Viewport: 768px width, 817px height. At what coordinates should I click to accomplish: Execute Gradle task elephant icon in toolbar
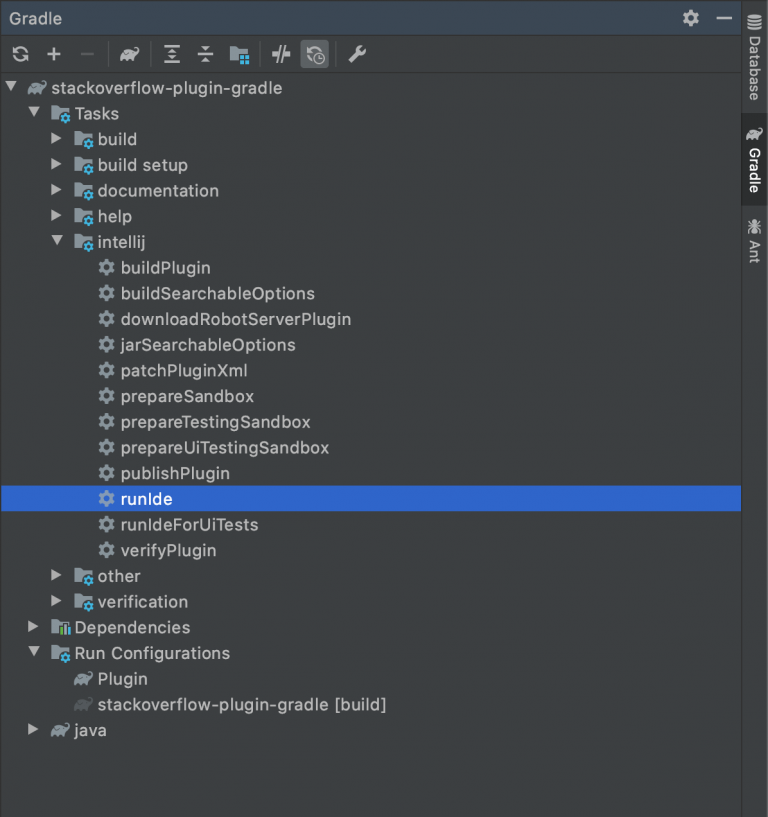click(129, 54)
